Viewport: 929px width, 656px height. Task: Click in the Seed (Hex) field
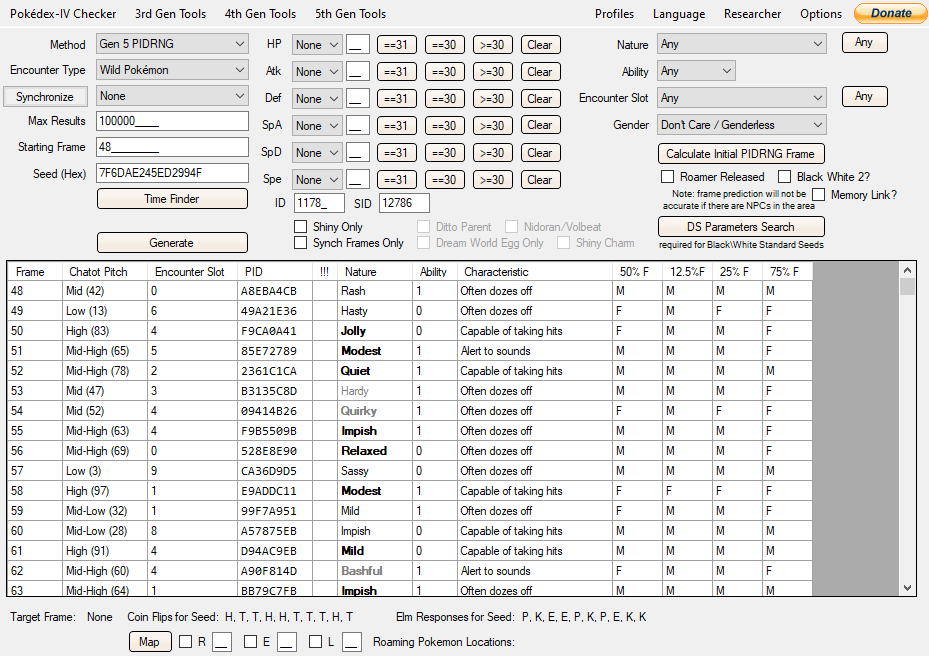click(x=172, y=173)
